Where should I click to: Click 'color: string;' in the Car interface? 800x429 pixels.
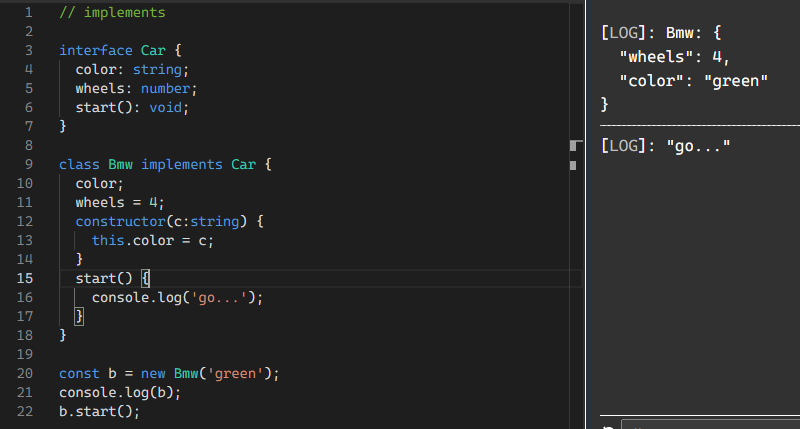point(132,69)
